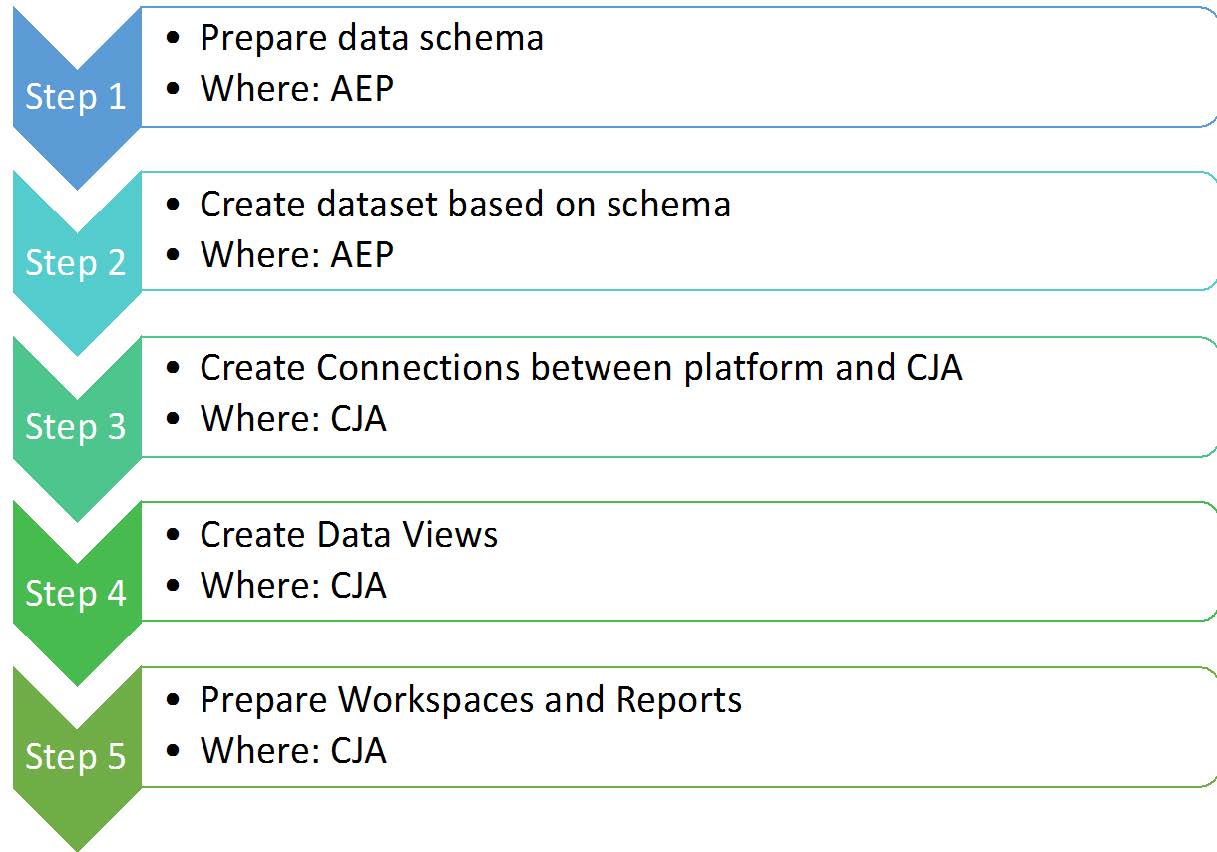Click bullet before 'Prepare data schema'

[x=175, y=39]
